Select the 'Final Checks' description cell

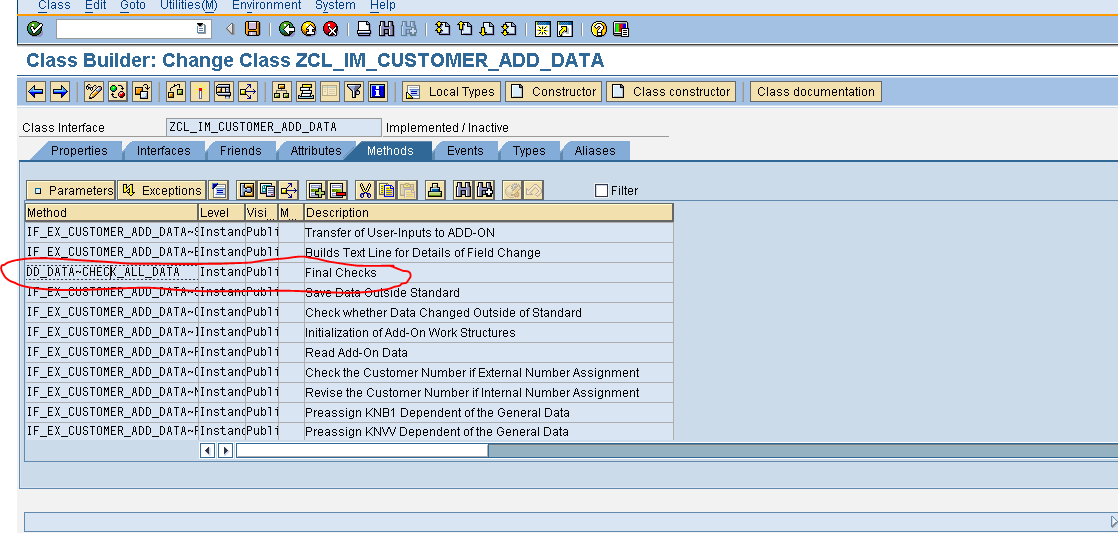tap(488, 272)
